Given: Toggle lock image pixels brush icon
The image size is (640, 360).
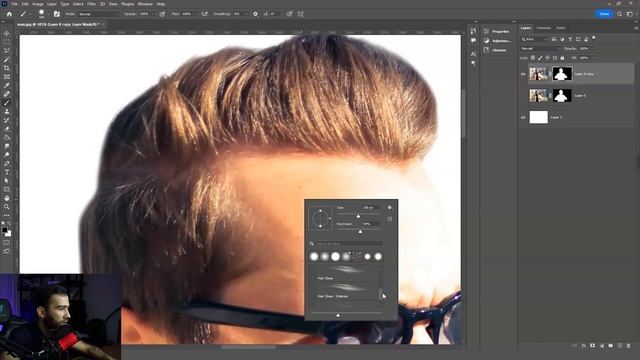Looking at the screenshot, I should point(540,58).
